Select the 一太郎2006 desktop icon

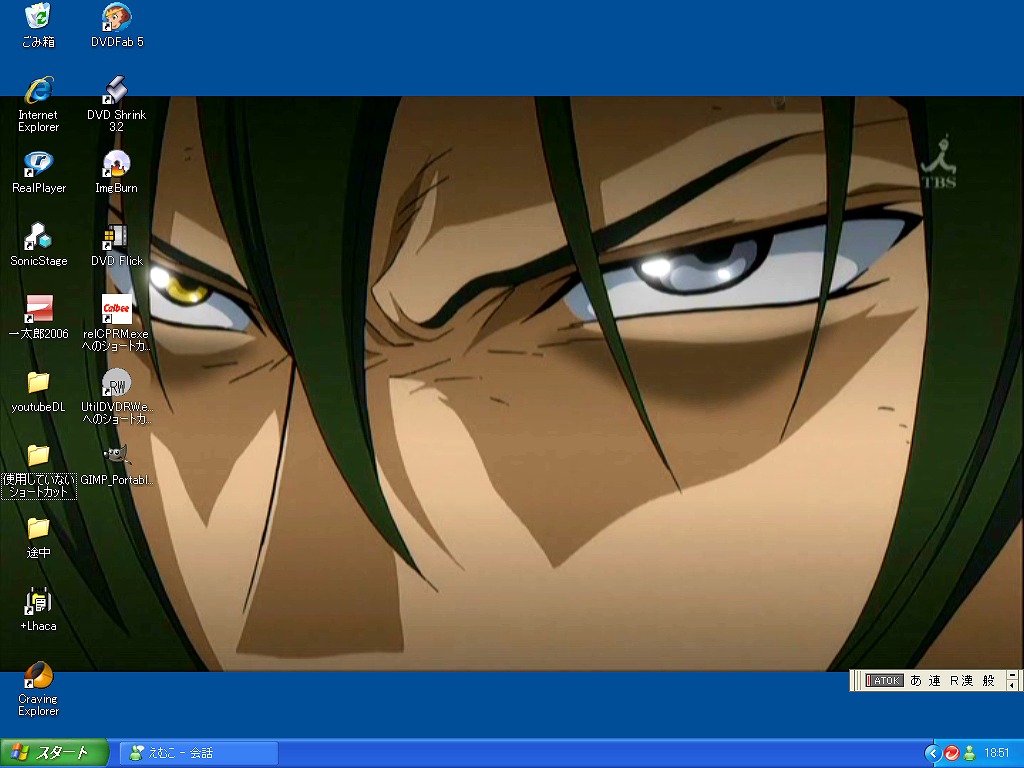(39, 318)
